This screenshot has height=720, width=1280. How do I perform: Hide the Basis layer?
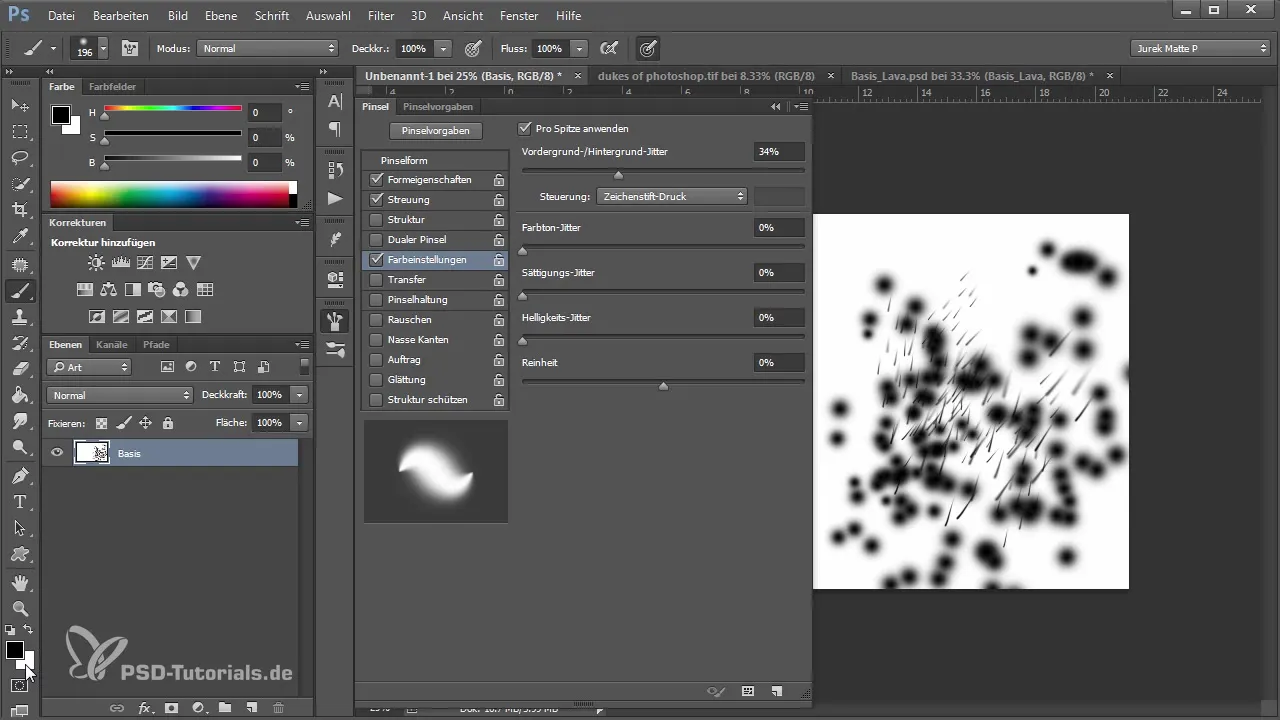[x=57, y=453]
